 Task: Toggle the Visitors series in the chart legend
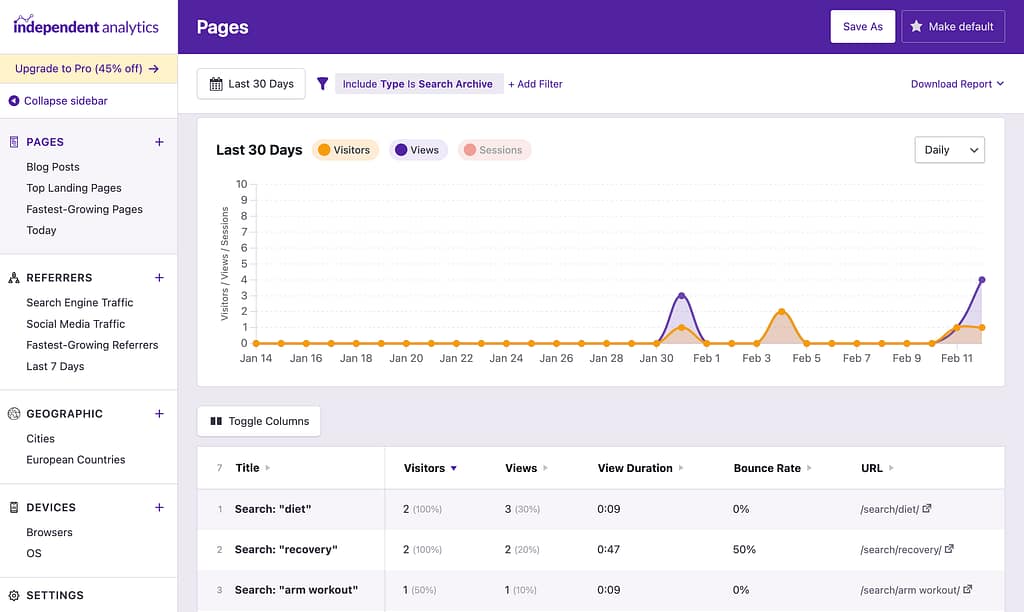click(x=344, y=149)
